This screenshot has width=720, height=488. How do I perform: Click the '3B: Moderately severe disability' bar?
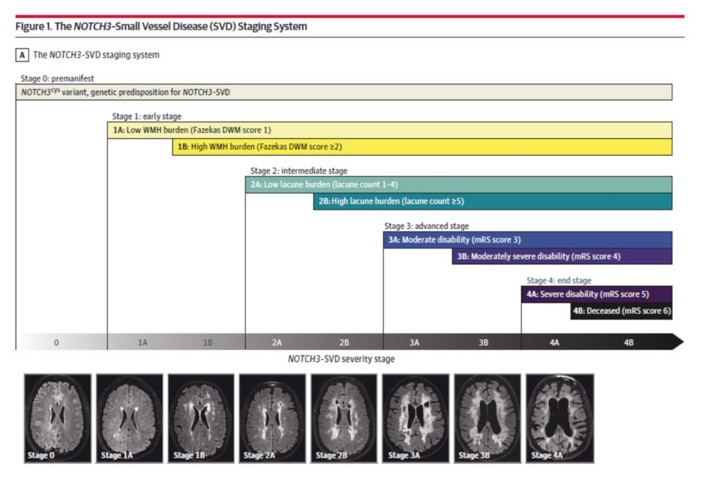pos(562,256)
